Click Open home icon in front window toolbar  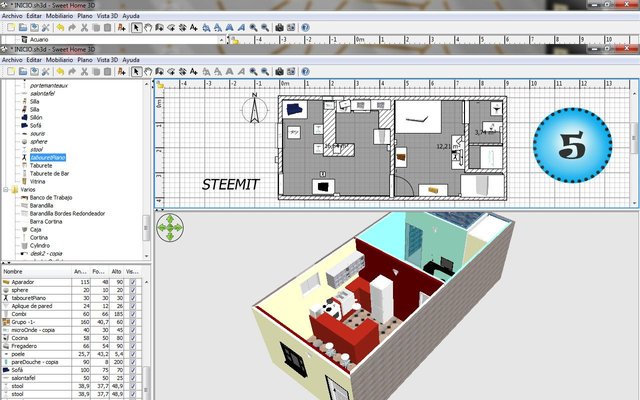23,71
